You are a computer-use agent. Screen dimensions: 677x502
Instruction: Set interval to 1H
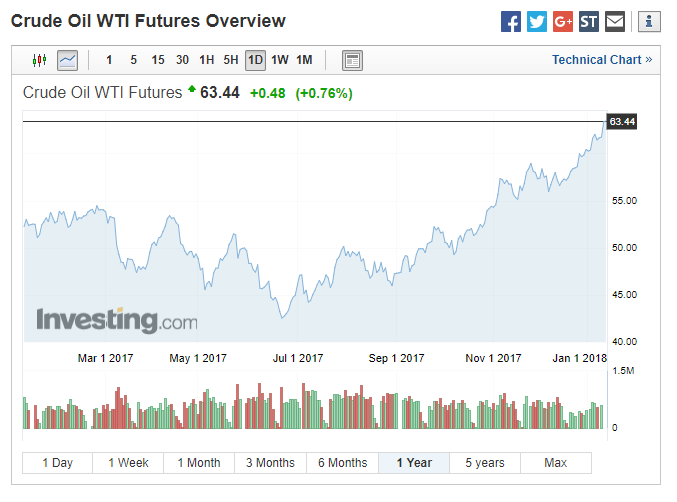(207, 60)
